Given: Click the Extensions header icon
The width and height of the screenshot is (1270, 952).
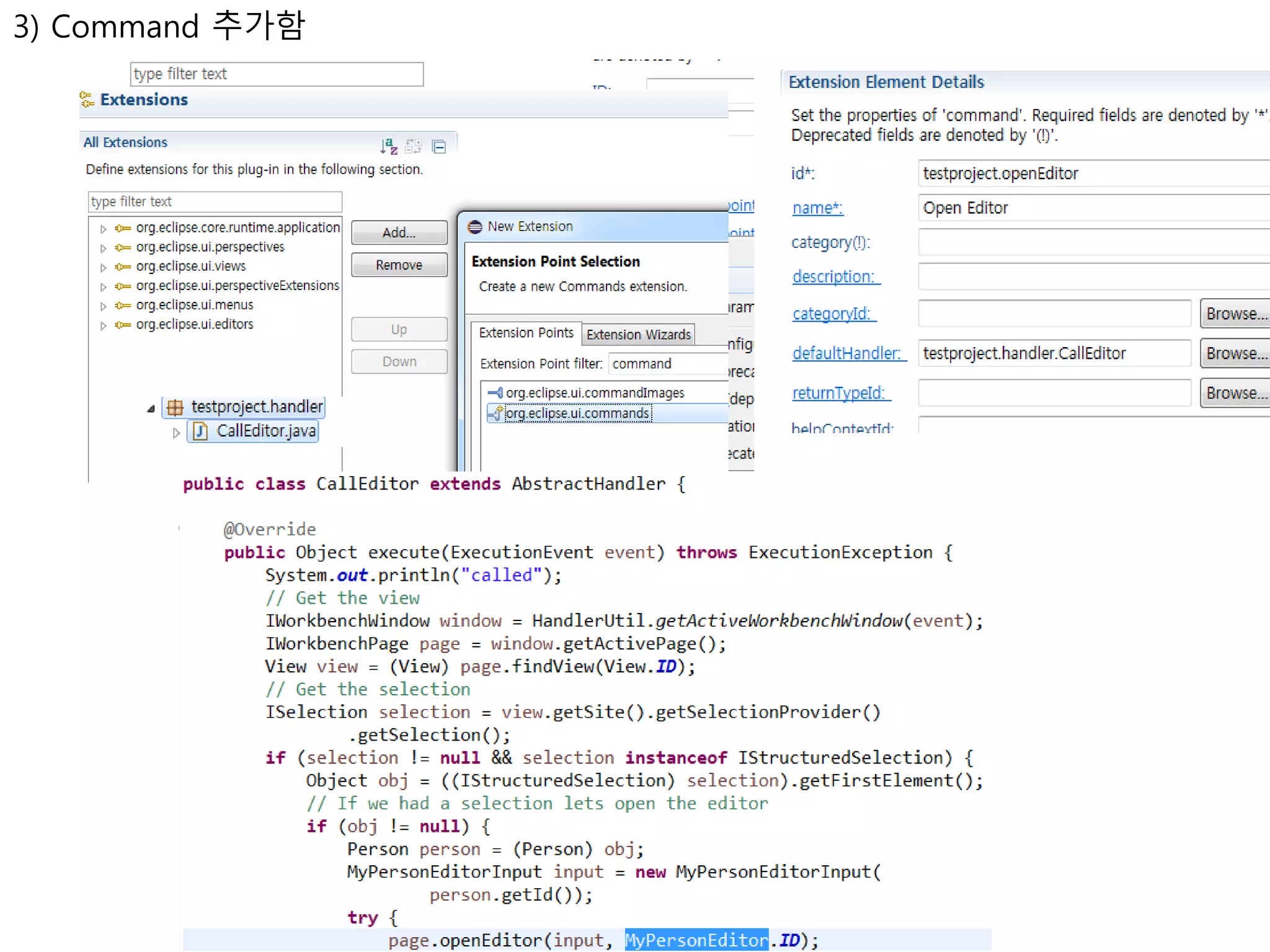Looking at the screenshot, I should tap(87, 99).
